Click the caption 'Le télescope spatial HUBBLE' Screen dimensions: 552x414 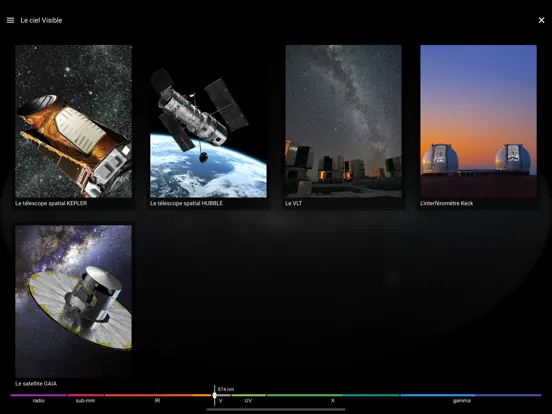[x=186, y=203]
